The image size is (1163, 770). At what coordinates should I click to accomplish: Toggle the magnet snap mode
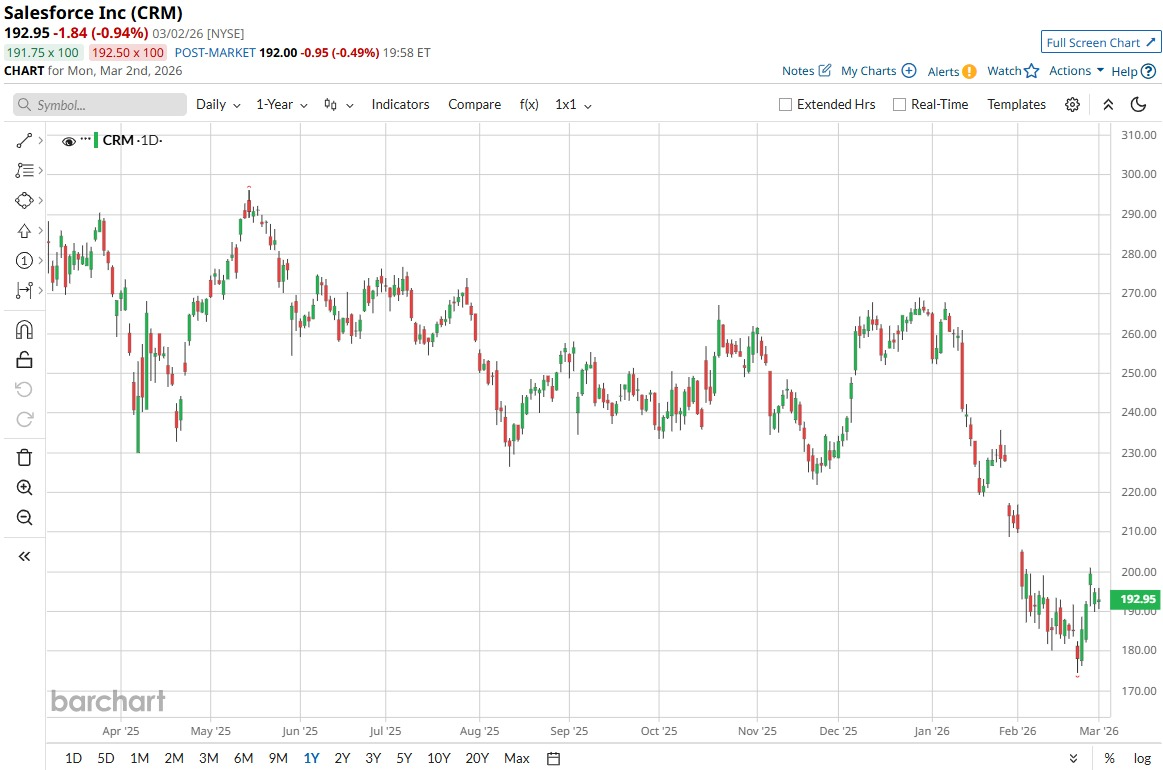24,329
